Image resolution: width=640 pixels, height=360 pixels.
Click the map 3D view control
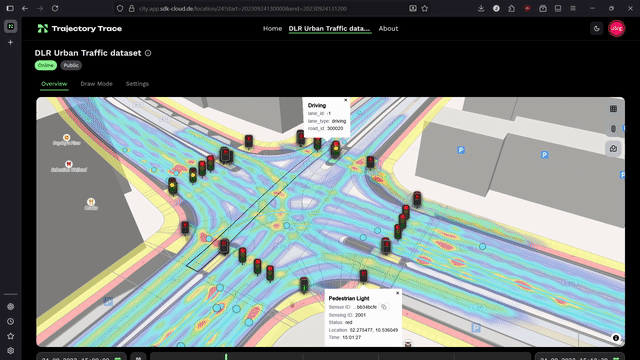[613, 149]
